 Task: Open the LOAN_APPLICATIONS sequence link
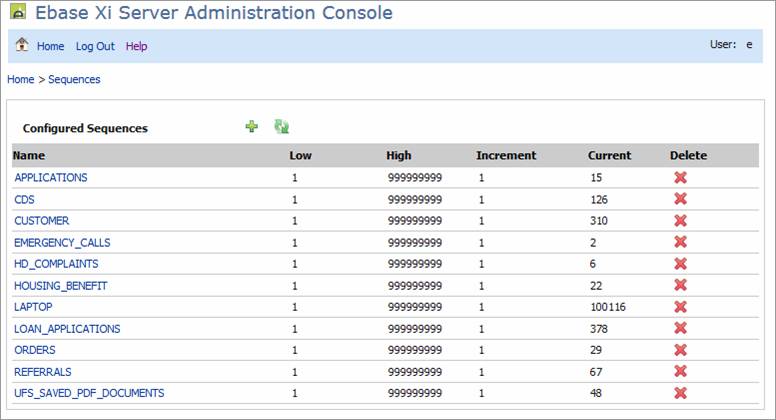[x=67, y=328]
